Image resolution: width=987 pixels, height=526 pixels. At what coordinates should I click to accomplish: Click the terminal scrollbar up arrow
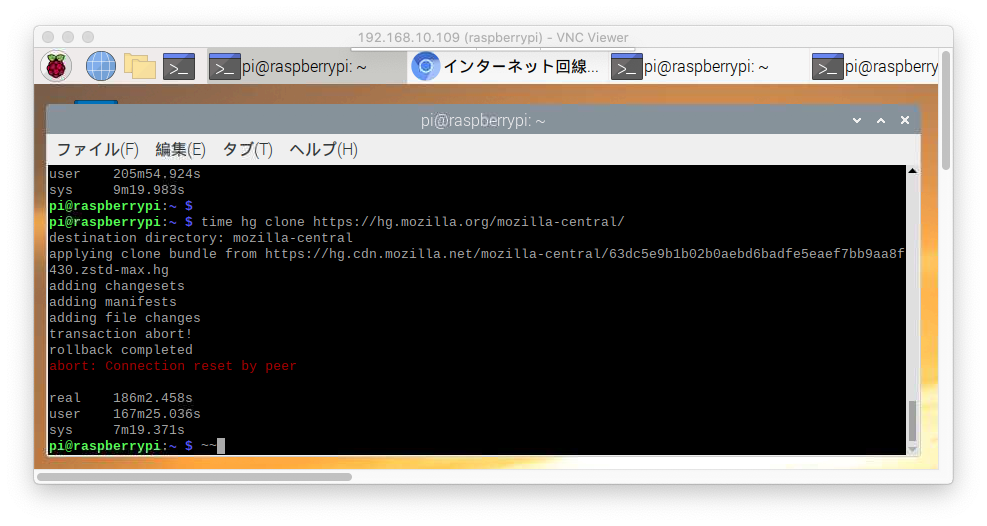click(911, 172)
